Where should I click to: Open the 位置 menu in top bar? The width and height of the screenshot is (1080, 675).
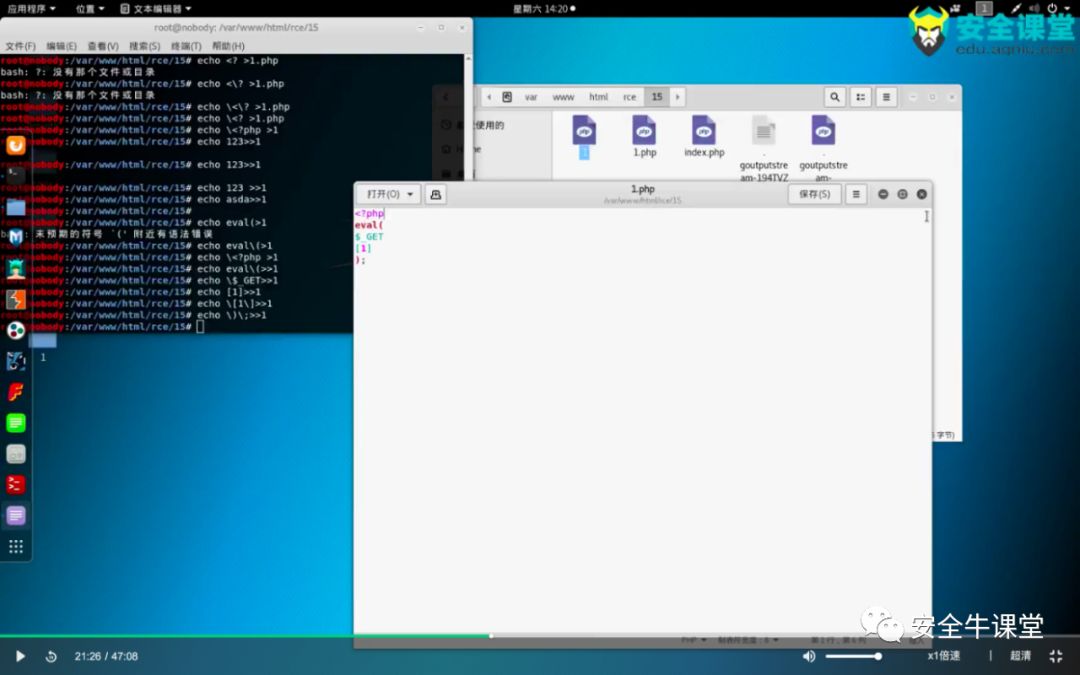(x=90, y=8)
